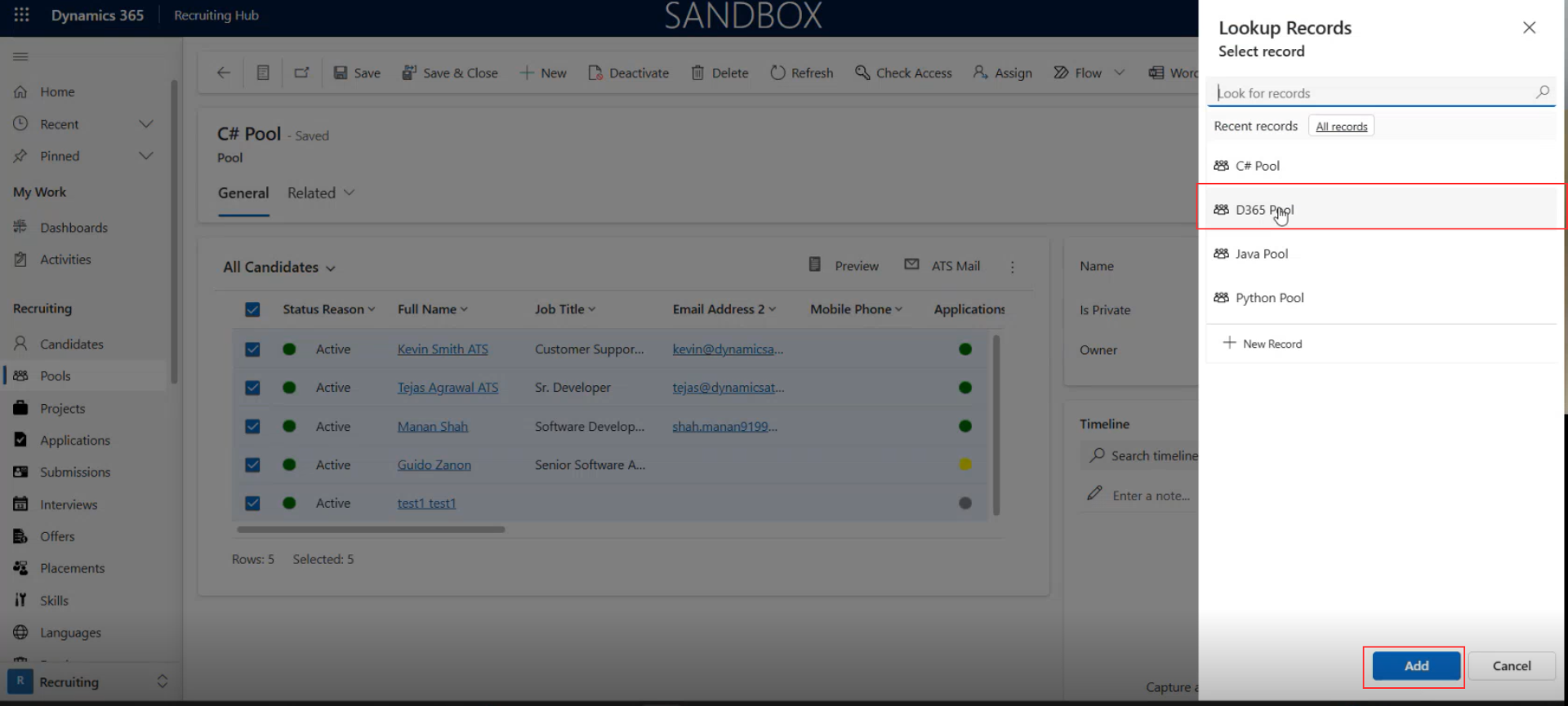Open the Dynamics 365 app launcher grid
The width and height of the screenshot is (1568, 706).
[21, 15]
